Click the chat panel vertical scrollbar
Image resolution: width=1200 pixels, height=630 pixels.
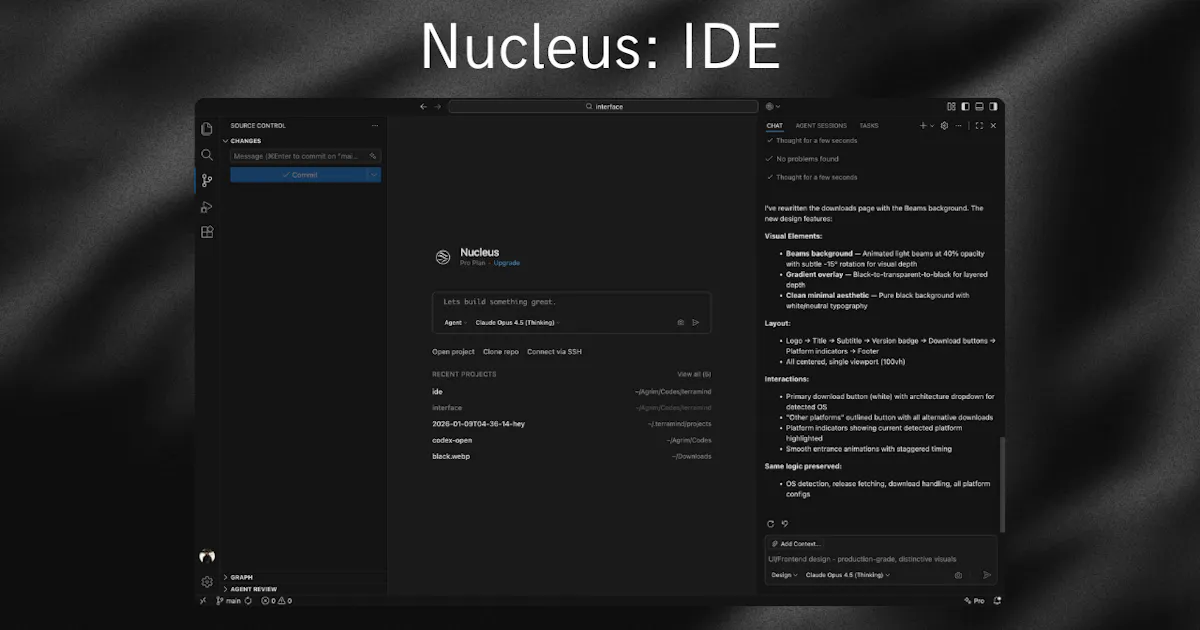tap(1002, 484)
